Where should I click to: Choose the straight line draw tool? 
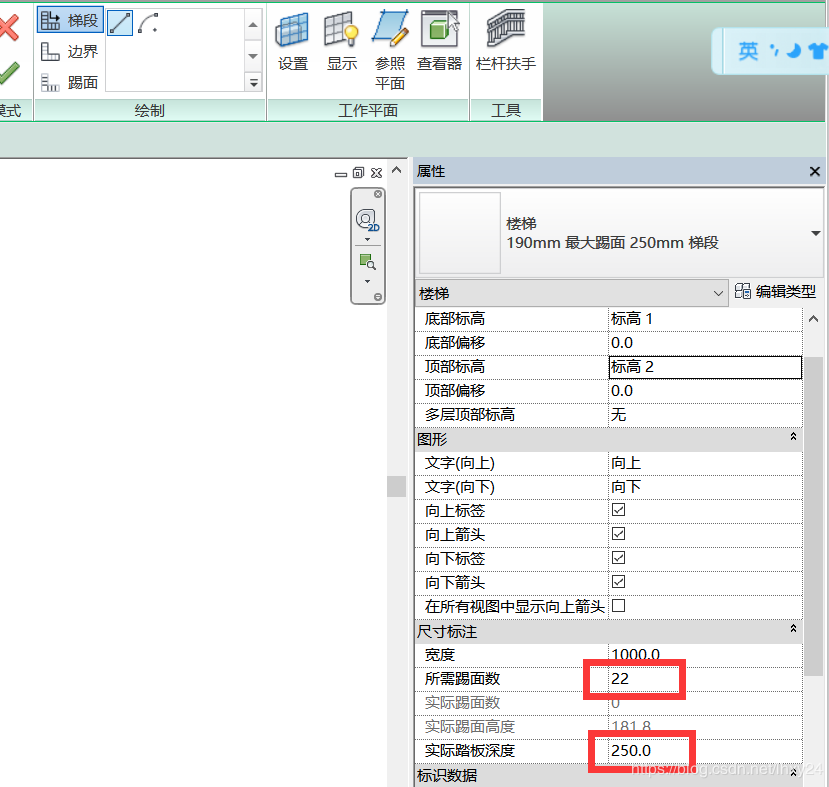[120, 23]
